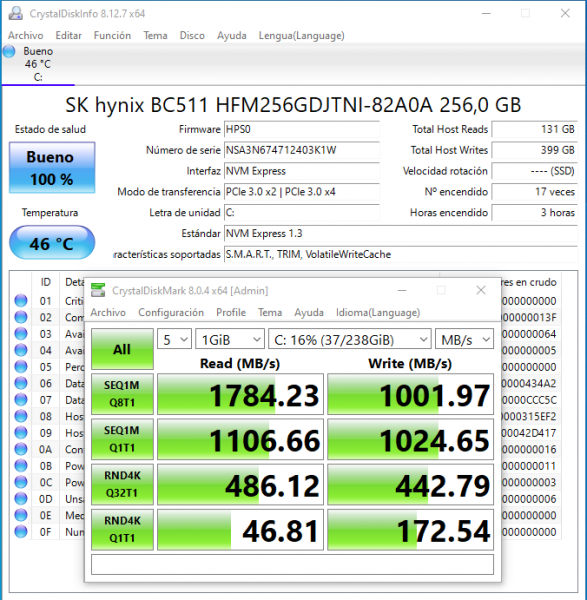Screen dimensions: 587x600
Task: Click the ID column header in attribute table
Action: [x=46, y=282]
